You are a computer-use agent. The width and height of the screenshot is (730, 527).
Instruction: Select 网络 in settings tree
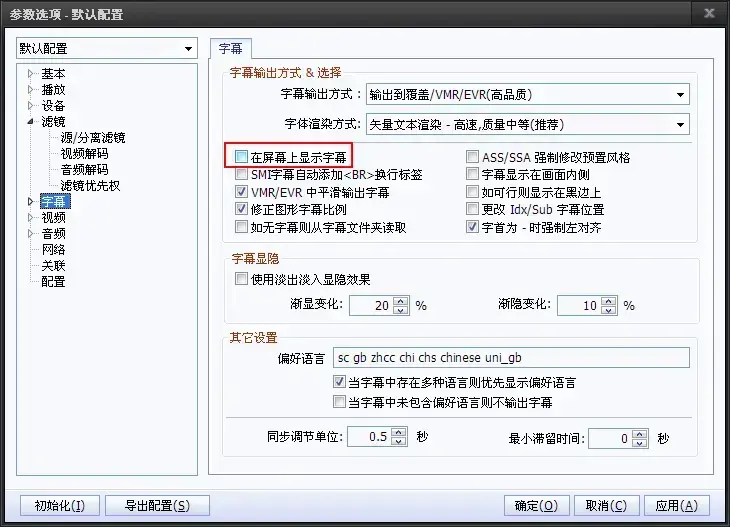(x=53, y=250)
